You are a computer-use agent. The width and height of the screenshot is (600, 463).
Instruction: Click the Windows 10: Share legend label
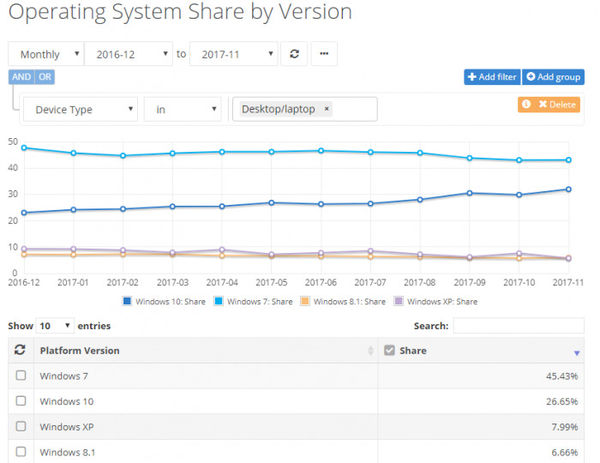click(x=170, y=301)
